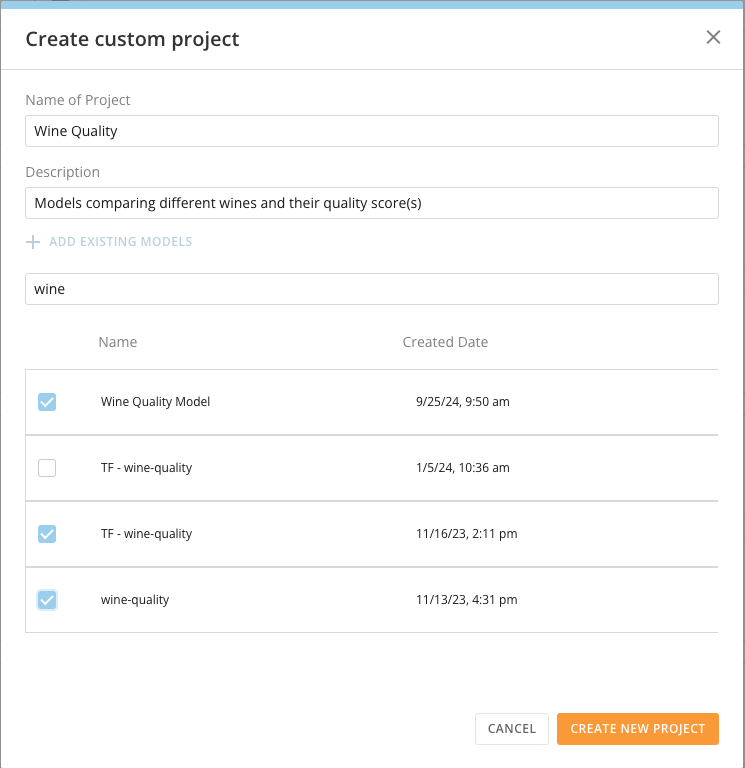
Task: Click the Add Existing Models label
Action: tap(120, 242)
